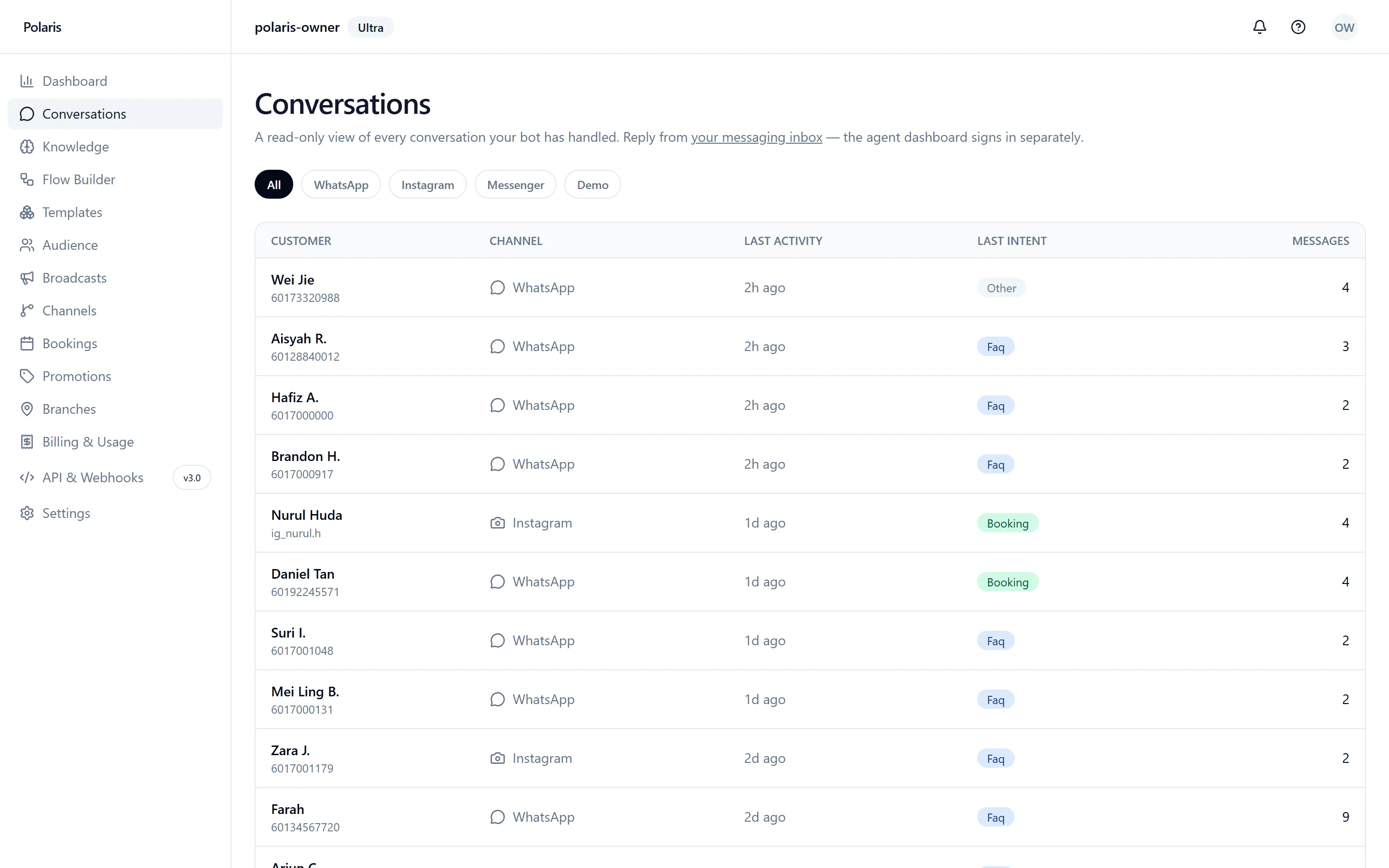Filter conversations by Messenger
Viewport: 1389px width, 868px height.
coord(516,184)
